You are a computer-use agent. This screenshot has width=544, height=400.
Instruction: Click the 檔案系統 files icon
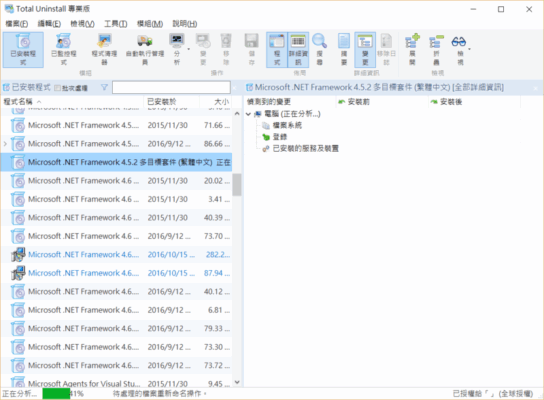point(266,125)
